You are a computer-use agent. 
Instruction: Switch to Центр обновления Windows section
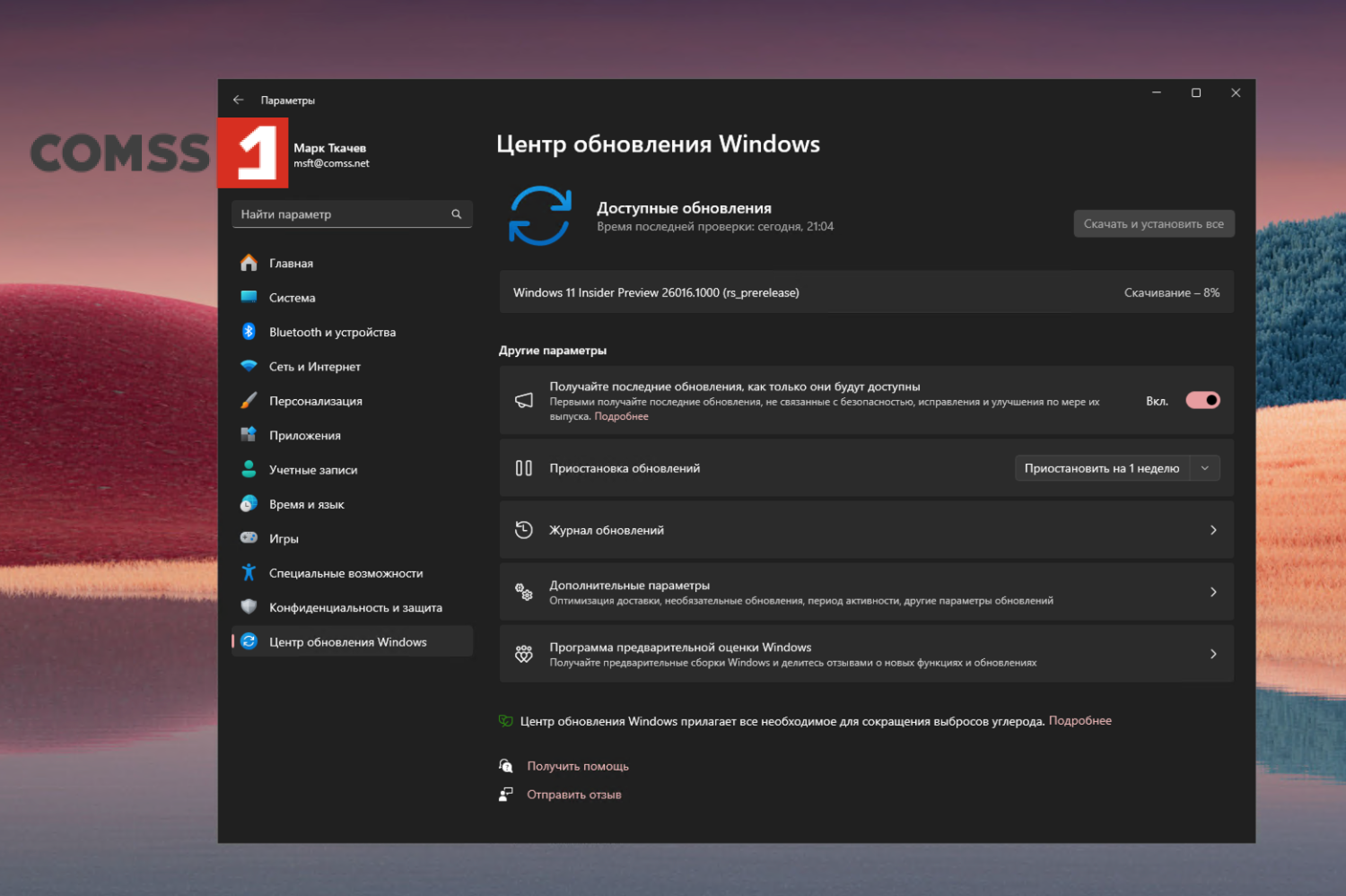[348, 641]
